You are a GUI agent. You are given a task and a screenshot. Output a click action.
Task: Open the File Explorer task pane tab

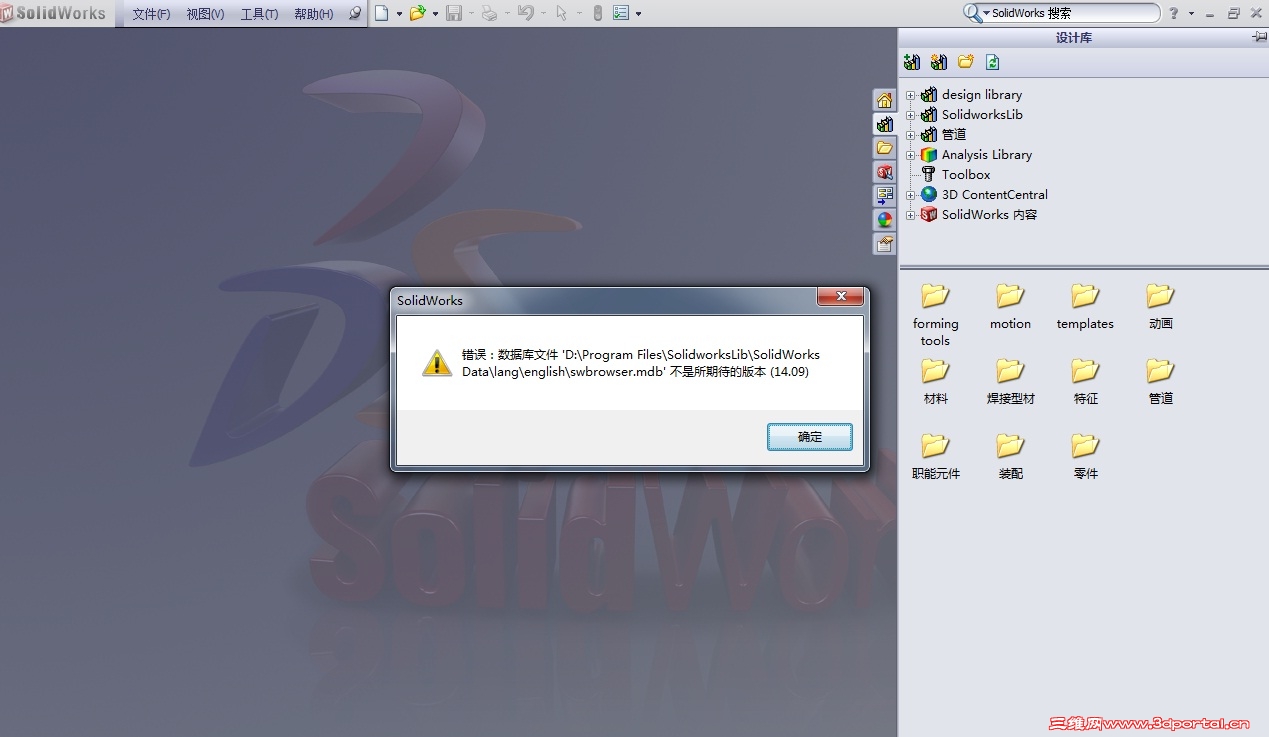[884, 148]
